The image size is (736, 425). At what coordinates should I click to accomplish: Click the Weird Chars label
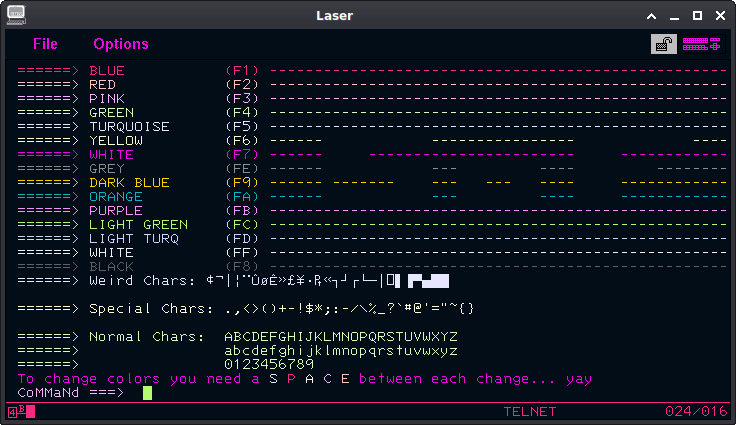(x=142, y=281)
